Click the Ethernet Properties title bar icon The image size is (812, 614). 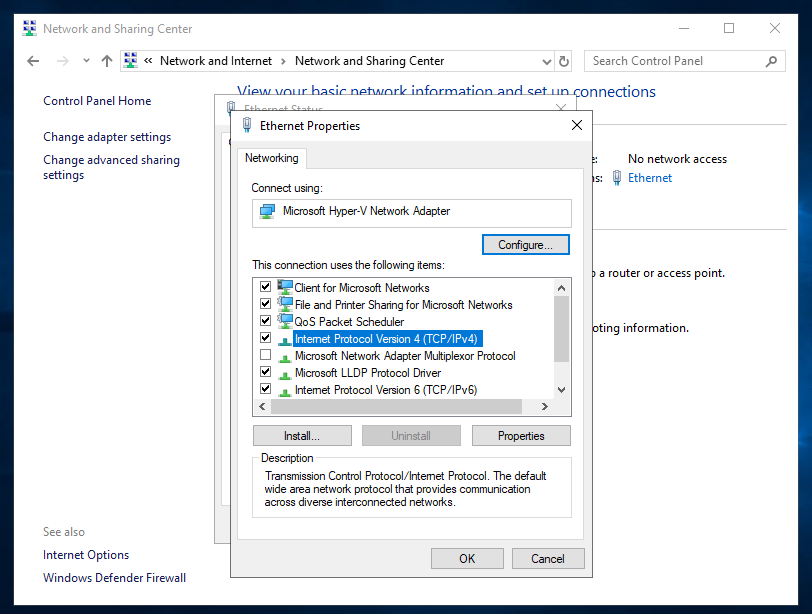click(247, 125)
